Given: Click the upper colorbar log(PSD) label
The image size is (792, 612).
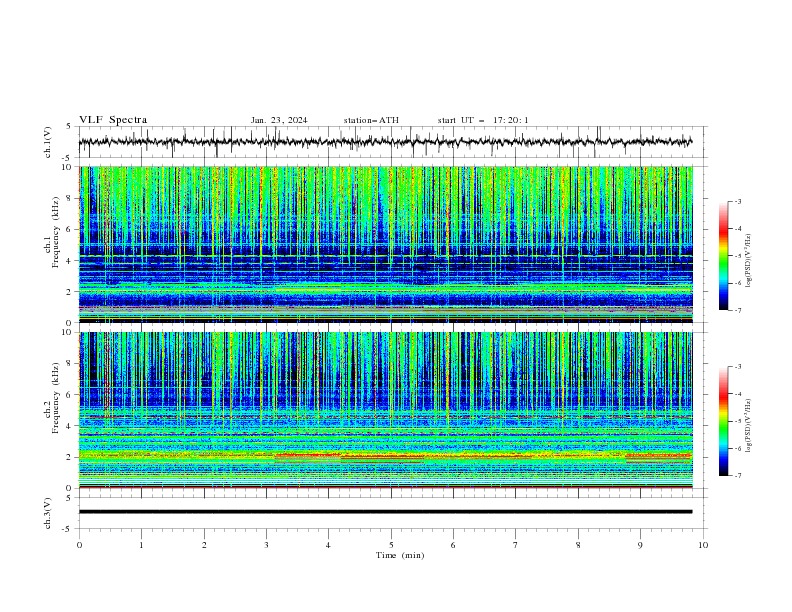Looking at the screenshot, I should pos(749,261).
